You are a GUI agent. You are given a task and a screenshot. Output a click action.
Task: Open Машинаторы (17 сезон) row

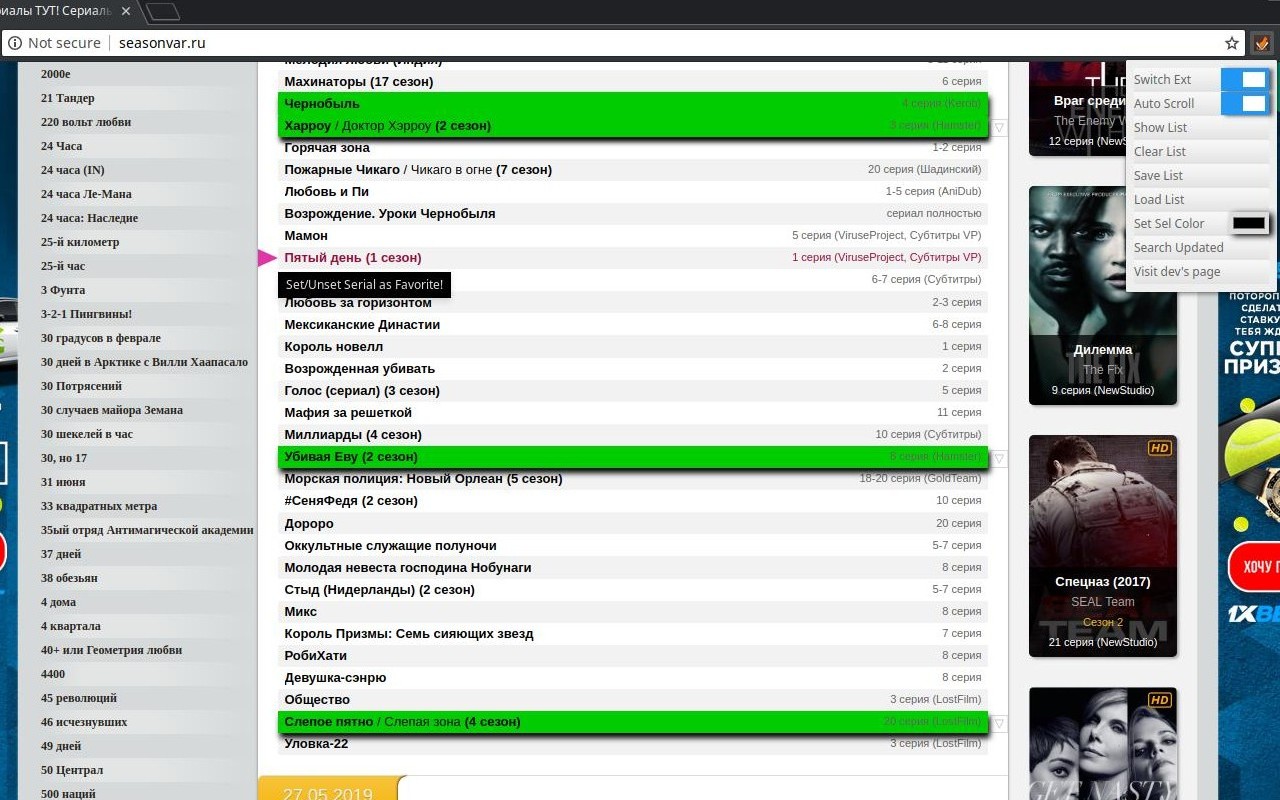(x=632, y=81)
